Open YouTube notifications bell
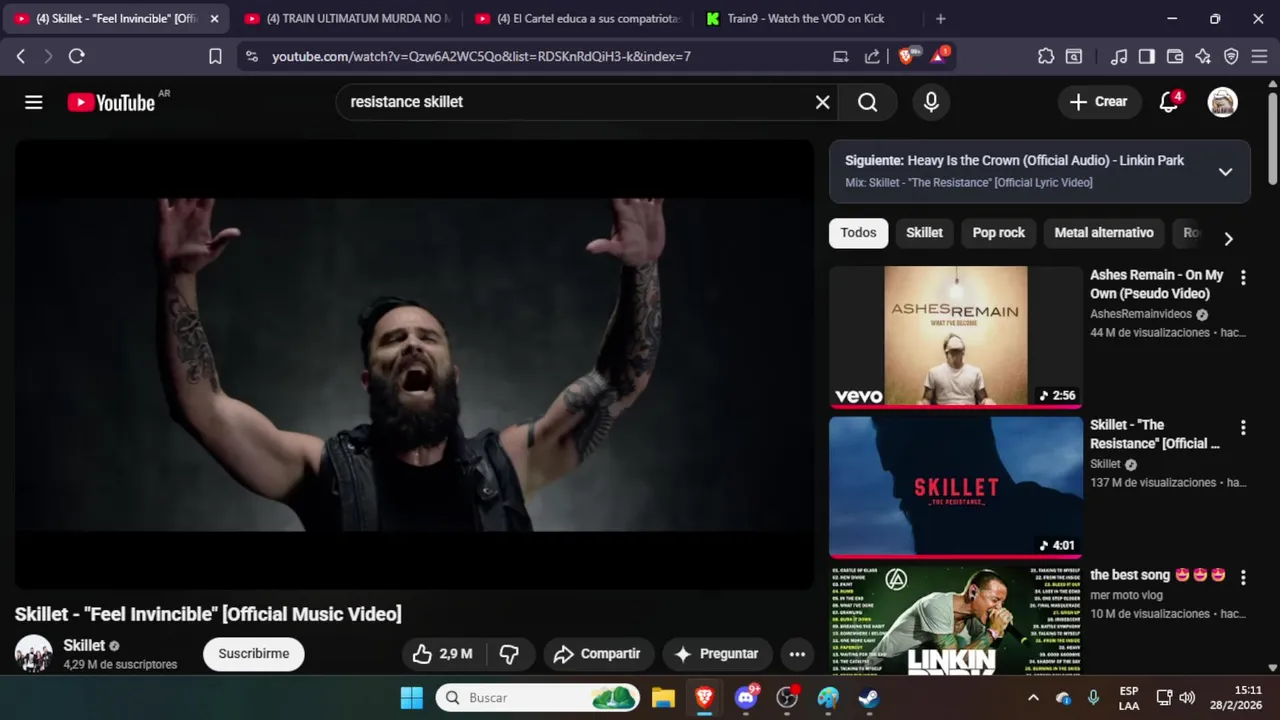Viewport: 1280px width, 720px height. tap(1169, 102)
